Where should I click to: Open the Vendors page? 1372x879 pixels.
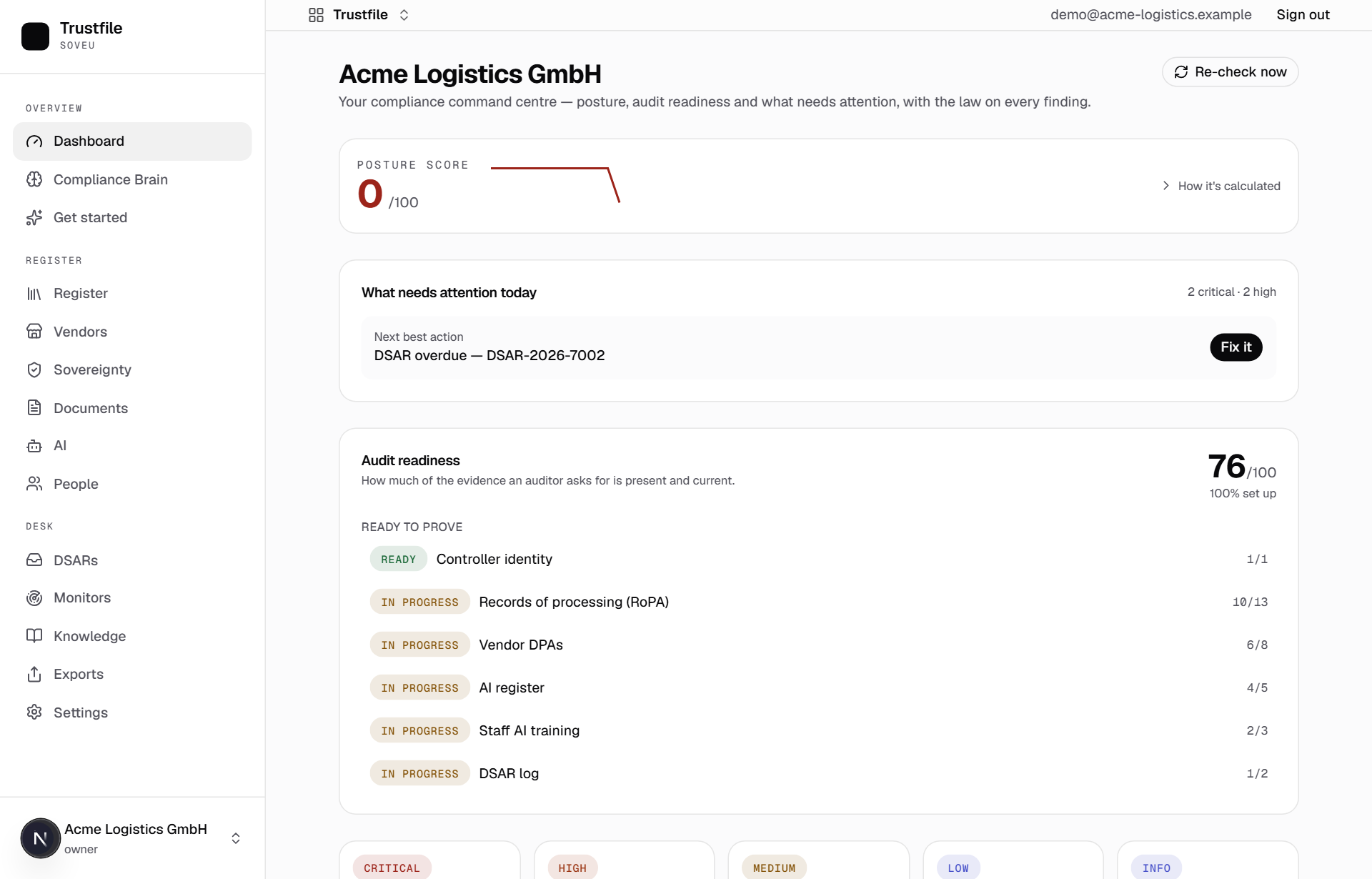(132, 332)
